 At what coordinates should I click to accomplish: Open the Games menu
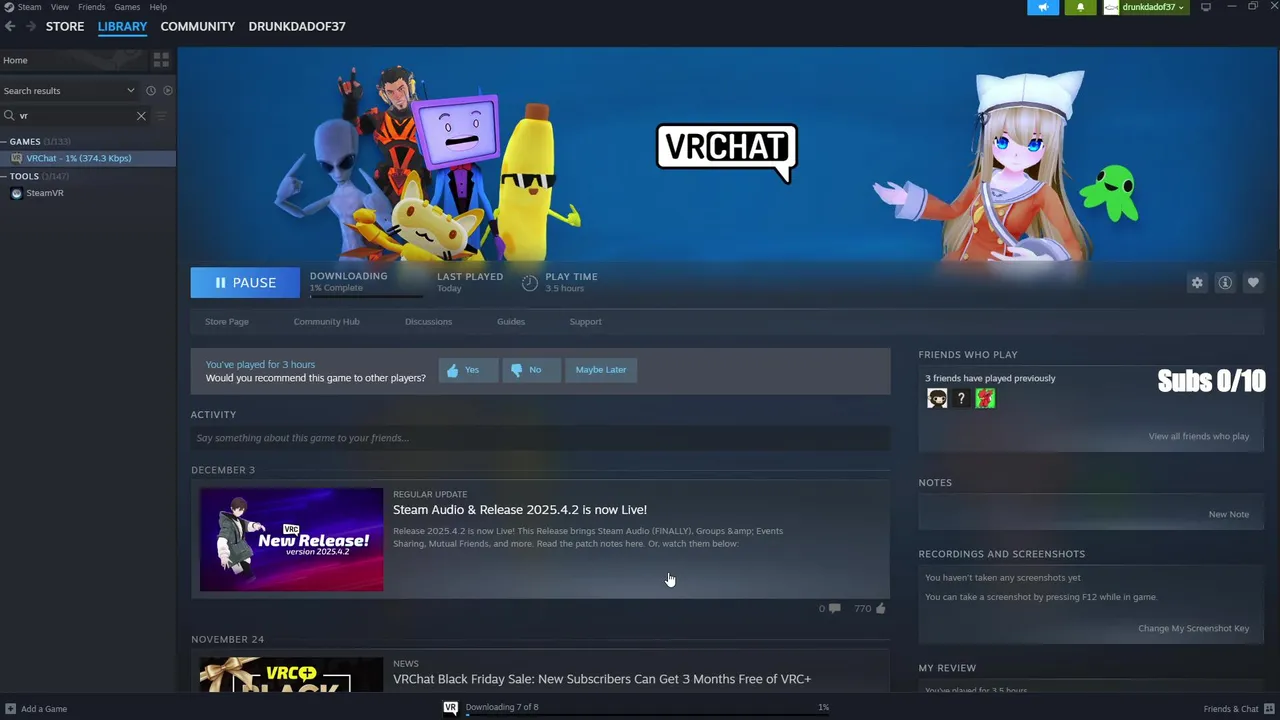(127, 7)
